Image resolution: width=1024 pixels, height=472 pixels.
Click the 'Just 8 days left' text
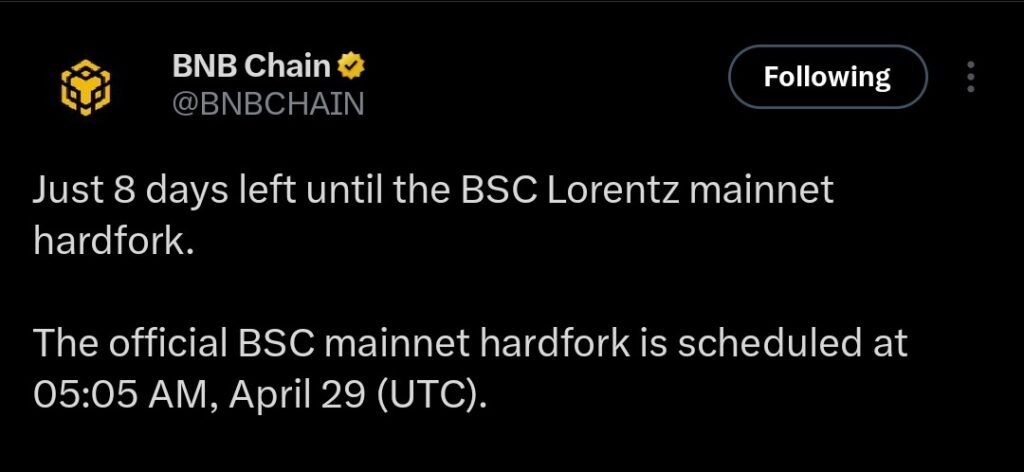coord(146,190)
